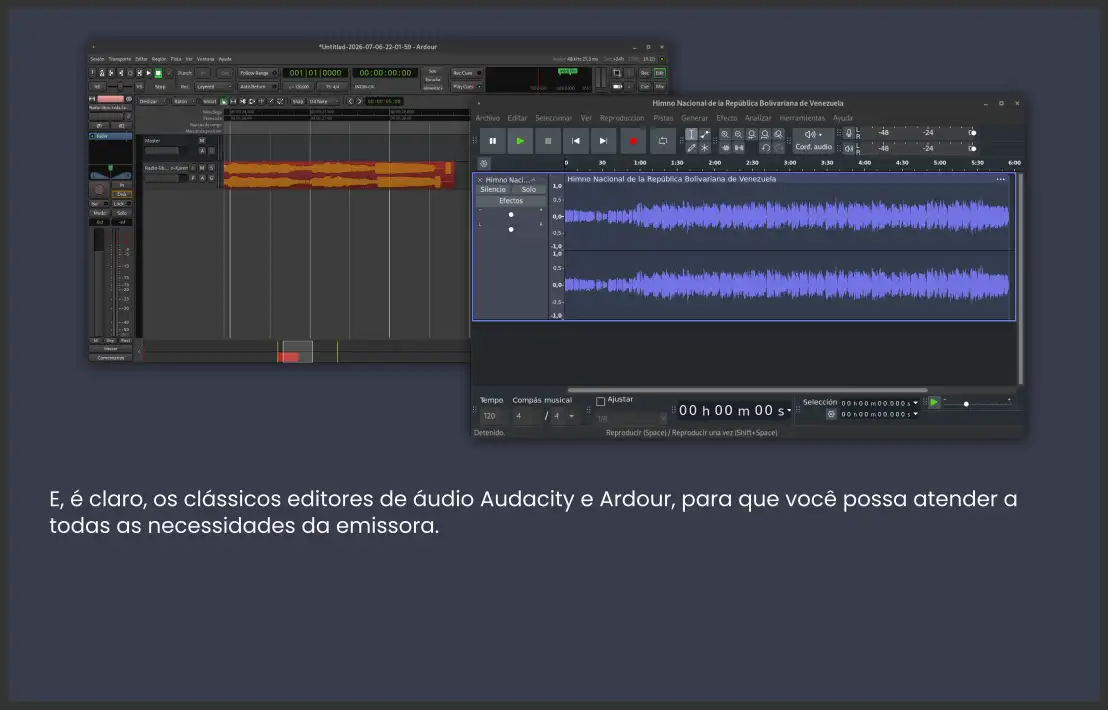Open the Transporte menu in Ardour

pos(119,59)
